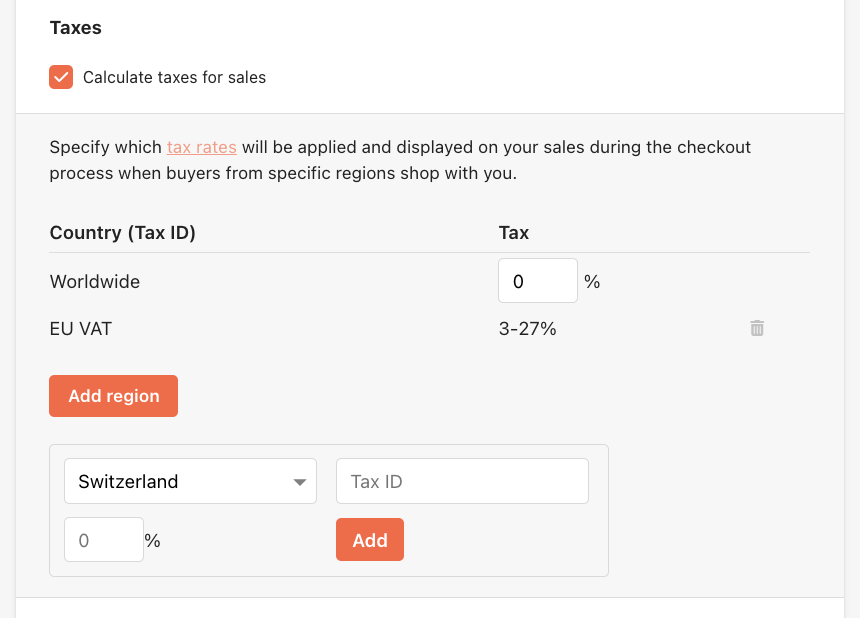Select the Worldwide row label
Viewport: 860px width, 618px height.
pos(95,282)
